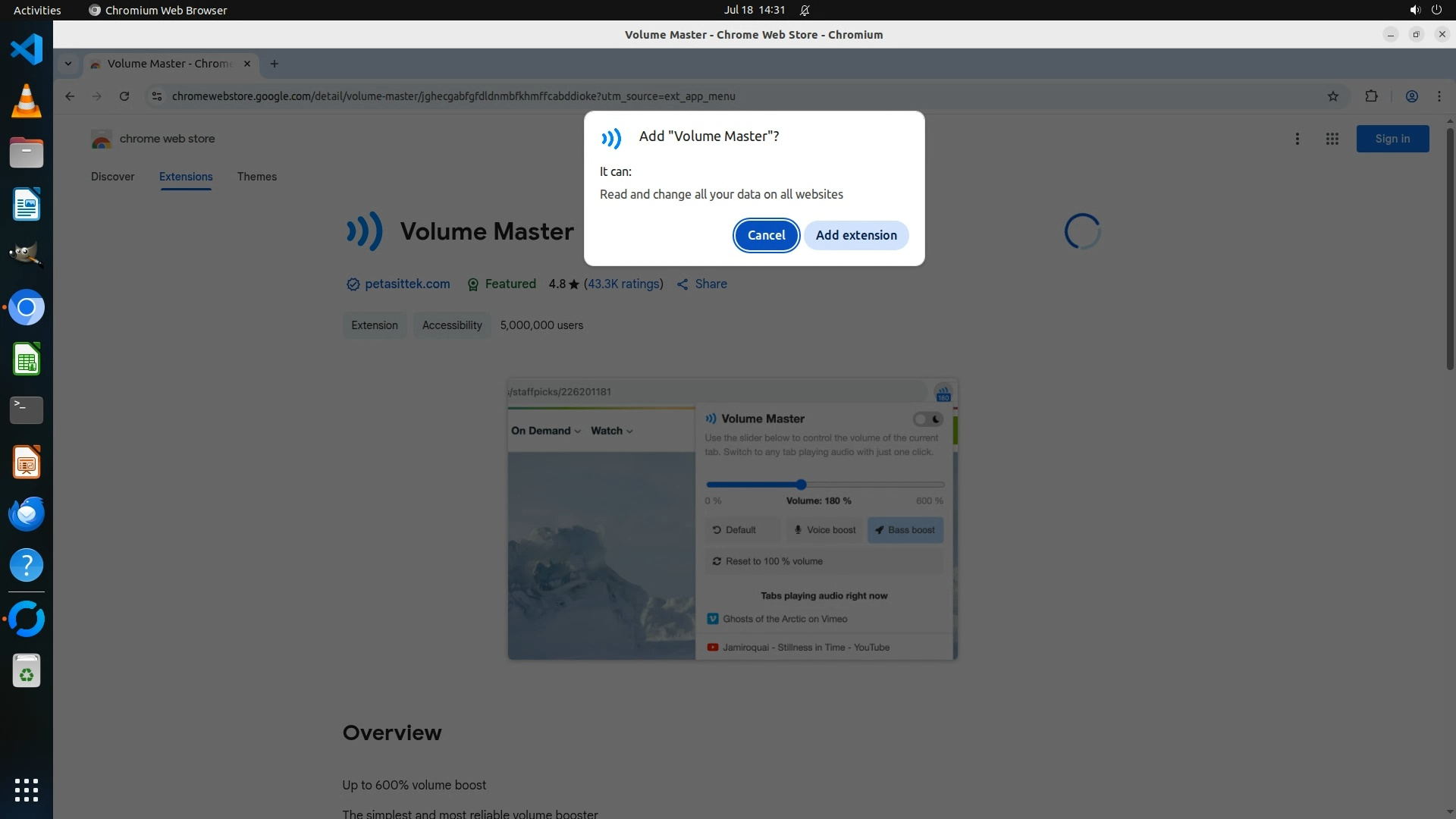Launch VLC media player from dock
The height and width of the screenshot is (819, 1456).
tap(27, 102)
